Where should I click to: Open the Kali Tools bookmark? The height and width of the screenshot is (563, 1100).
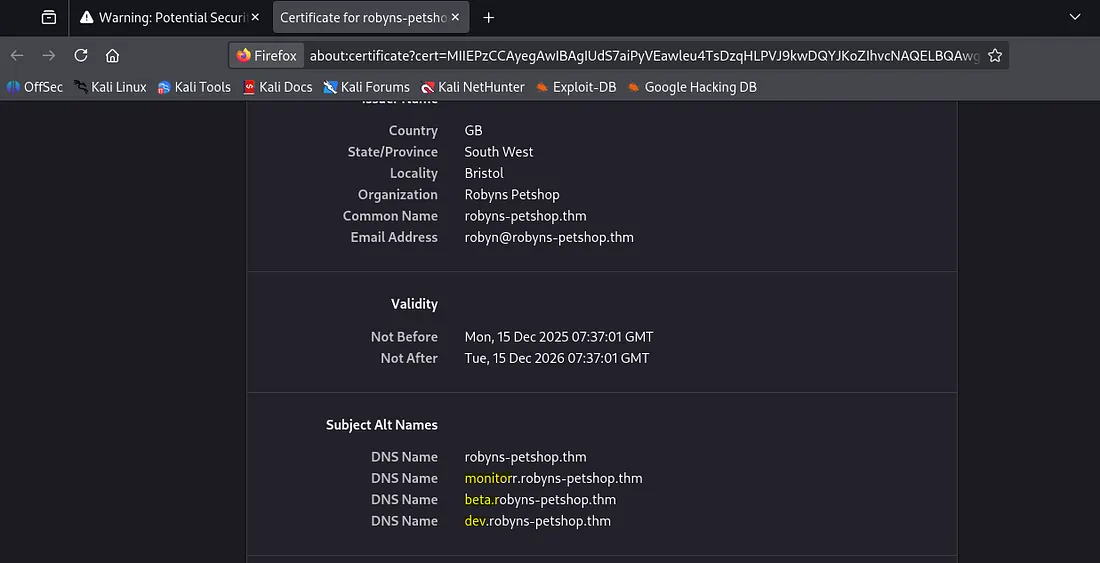pos(194,87)
